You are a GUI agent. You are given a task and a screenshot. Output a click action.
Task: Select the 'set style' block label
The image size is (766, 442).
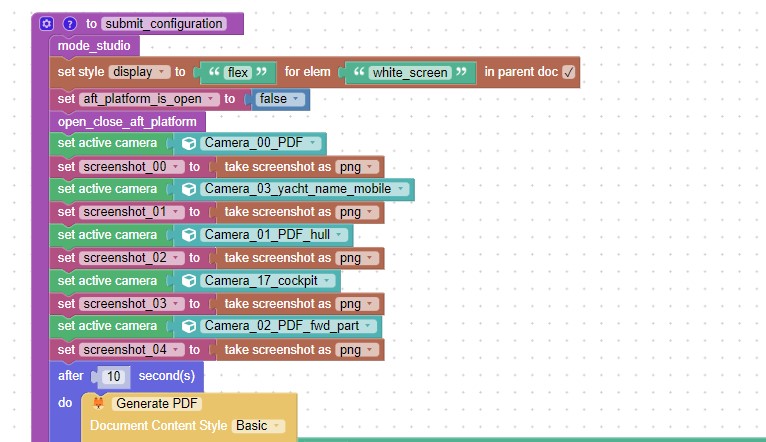coord(81,72)
